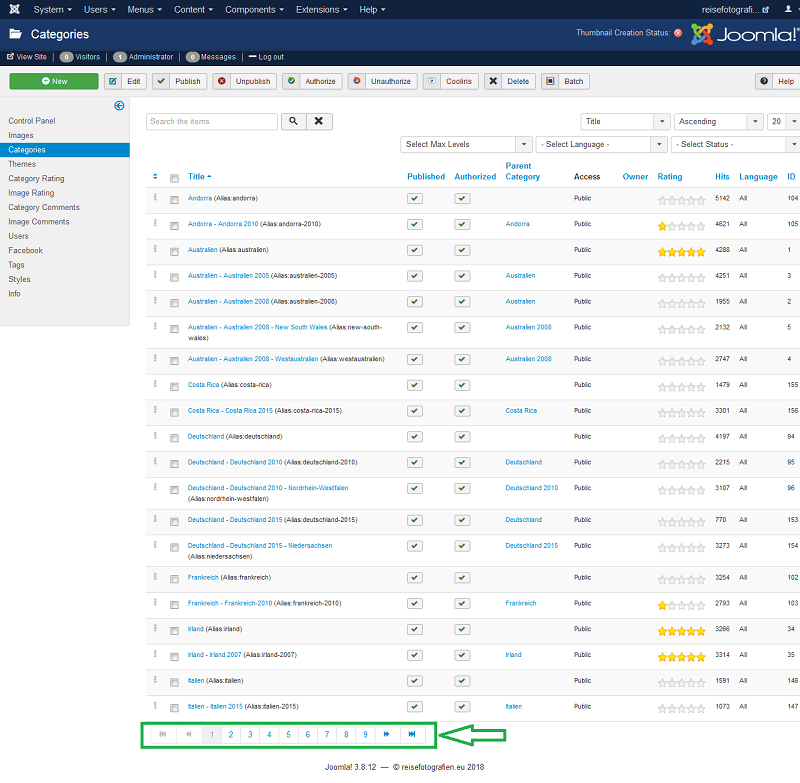The height and width of the screenshot is (783, 800).
Task: Clear search with the X button
Action: click(319, 121)
